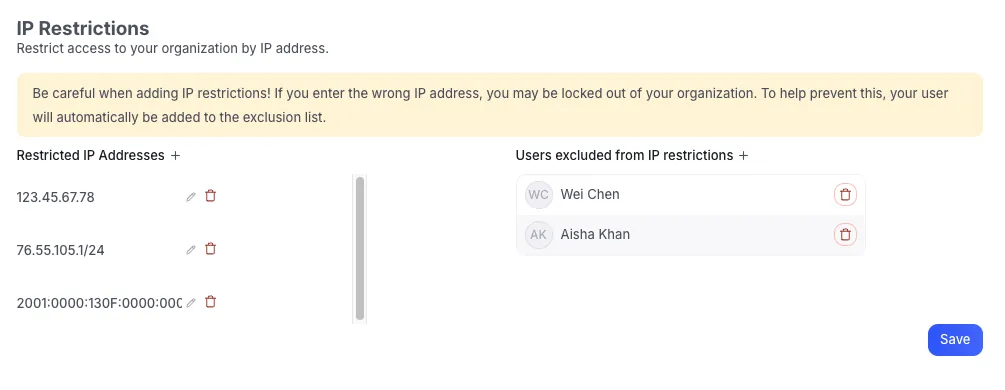
Task: Click the yellow IP restrictions warning banner
Action: [499, 105]
